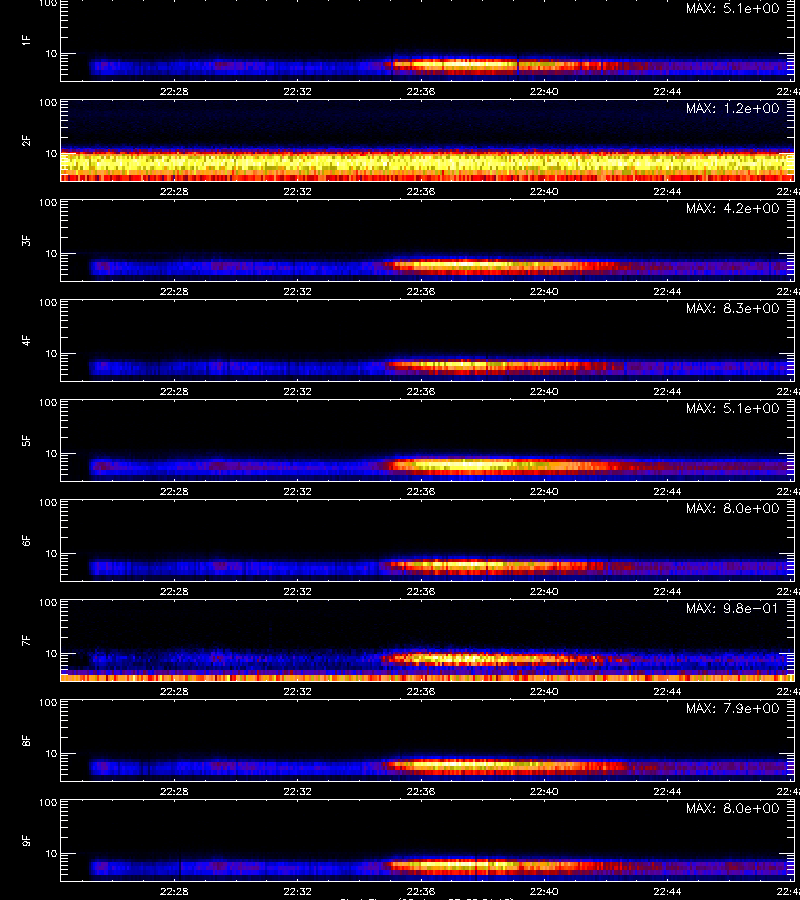This screenshot has width=800, height=900.
Task: Select the 'MAX: 8.3e+00' readout
Action: click(x=732, y=308)
